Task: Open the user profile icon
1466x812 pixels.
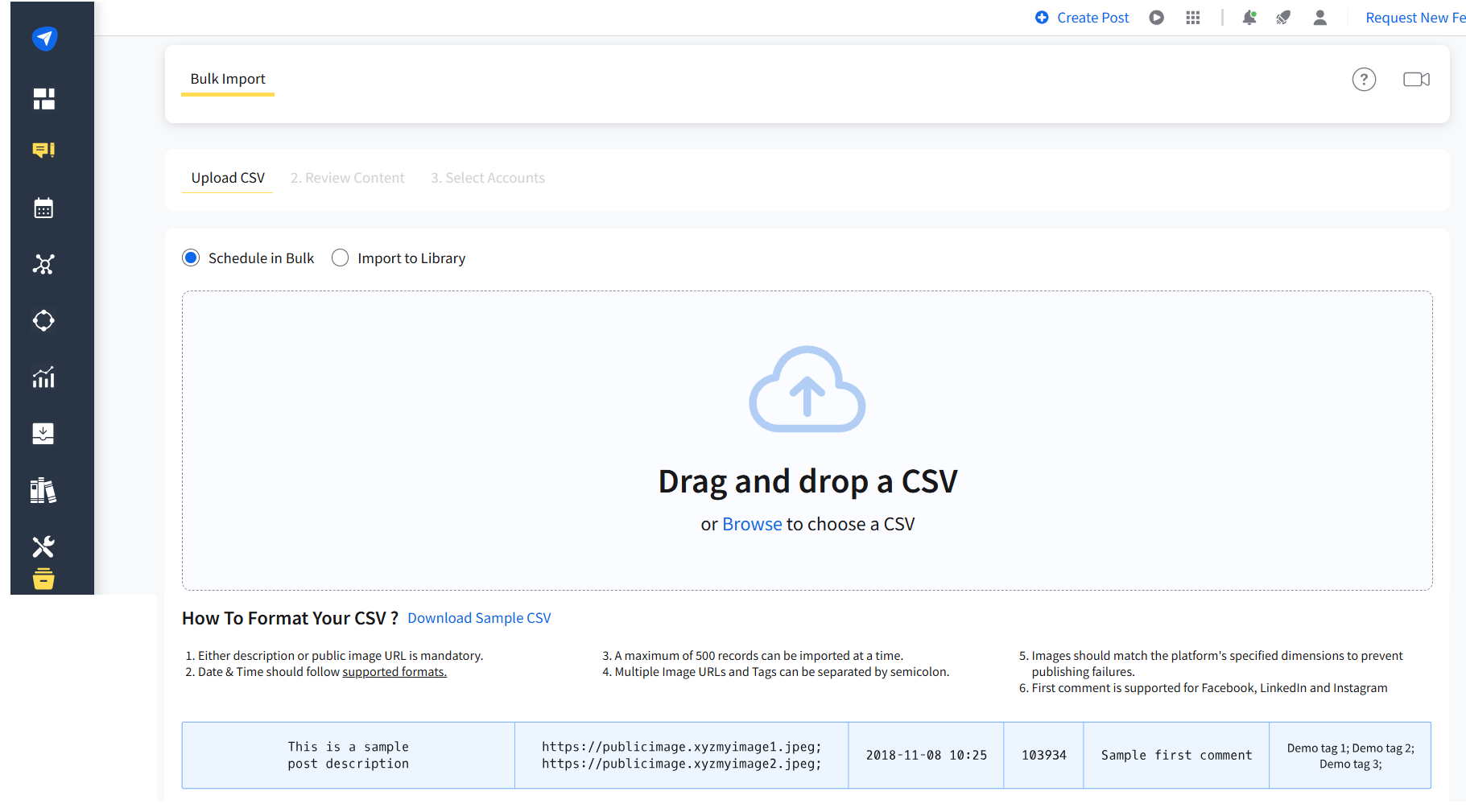Action: (x=1319, y=17)
